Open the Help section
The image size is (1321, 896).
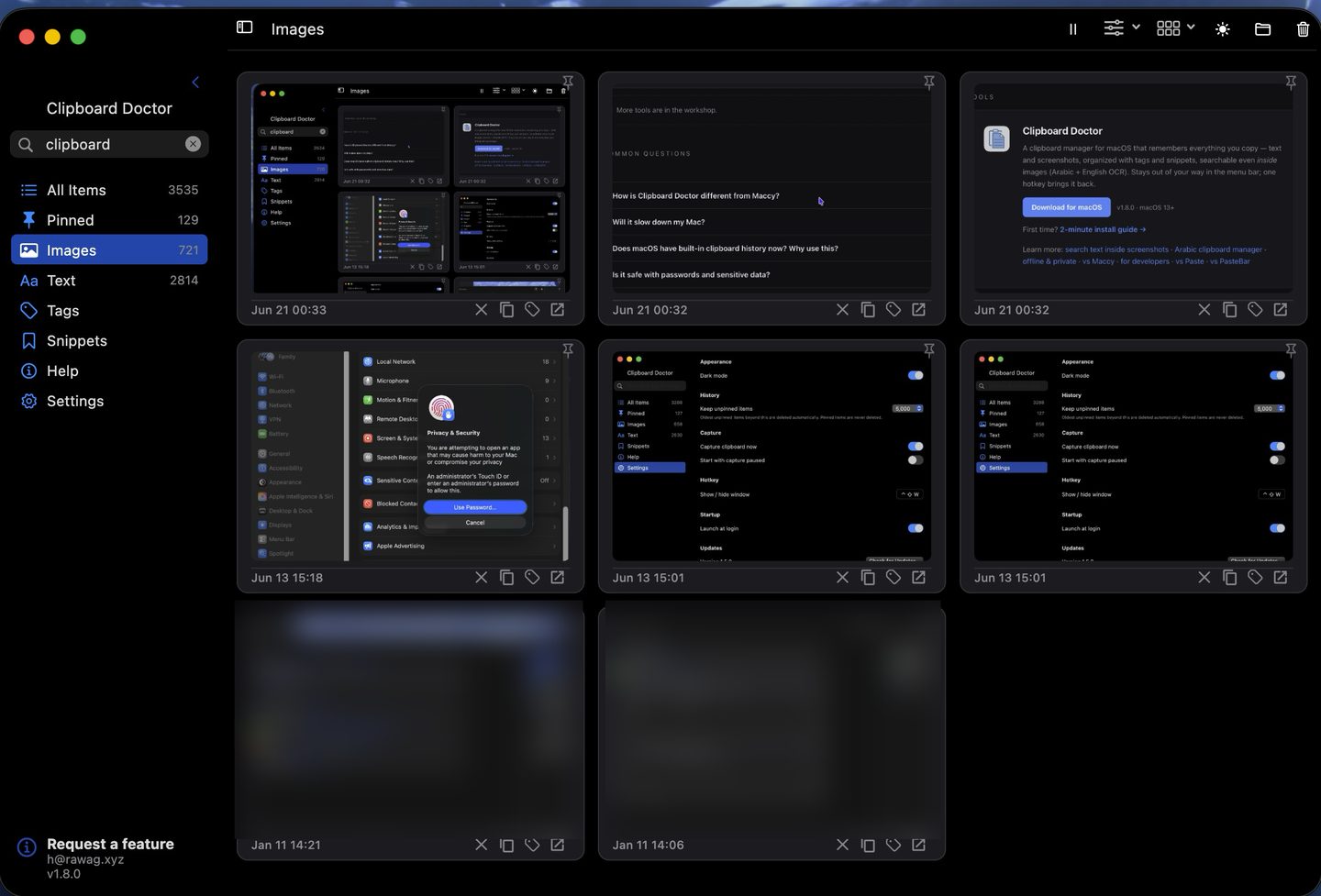tap(109, 371)
